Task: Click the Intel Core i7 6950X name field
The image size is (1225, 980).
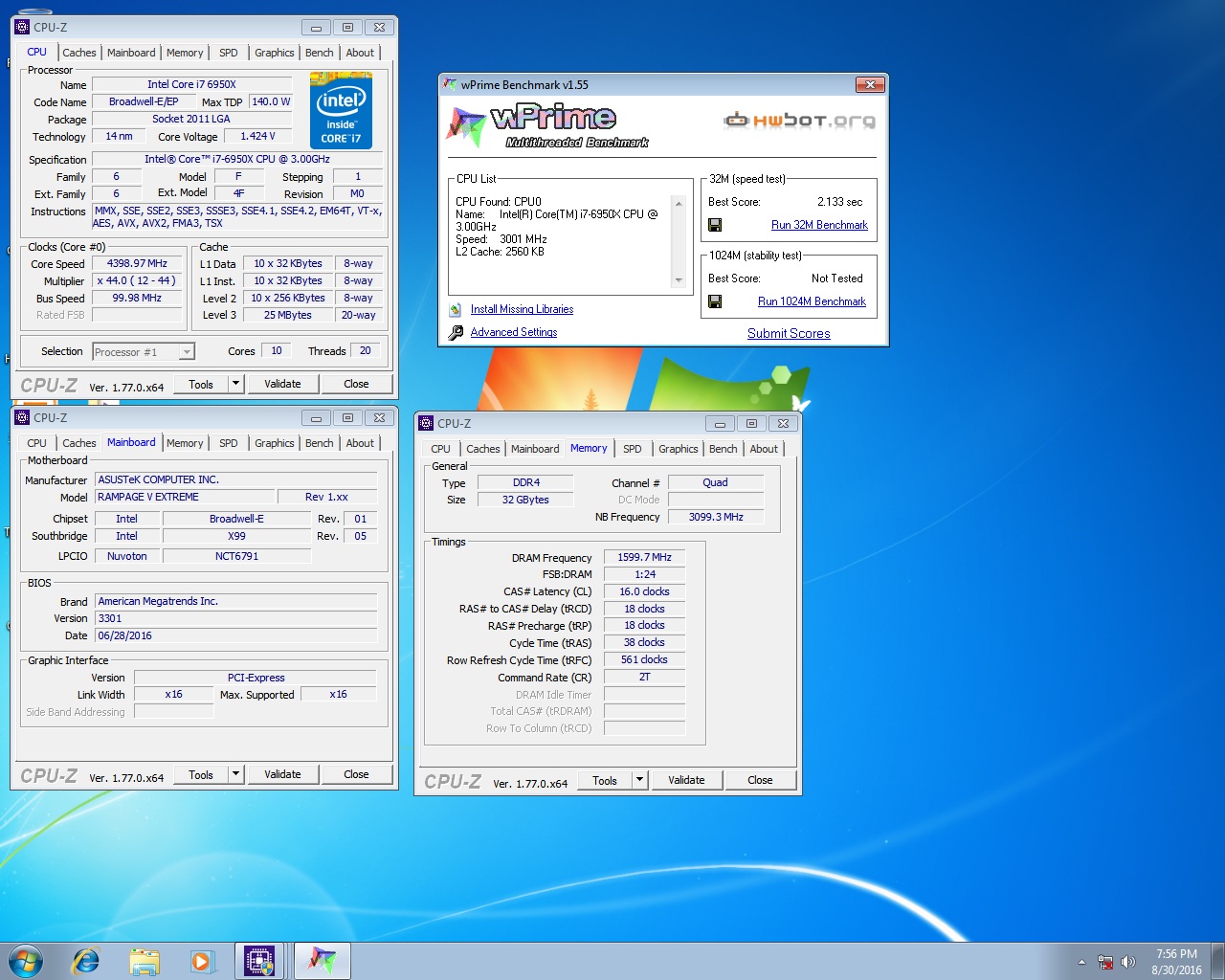Action: (x=191, y=84)
